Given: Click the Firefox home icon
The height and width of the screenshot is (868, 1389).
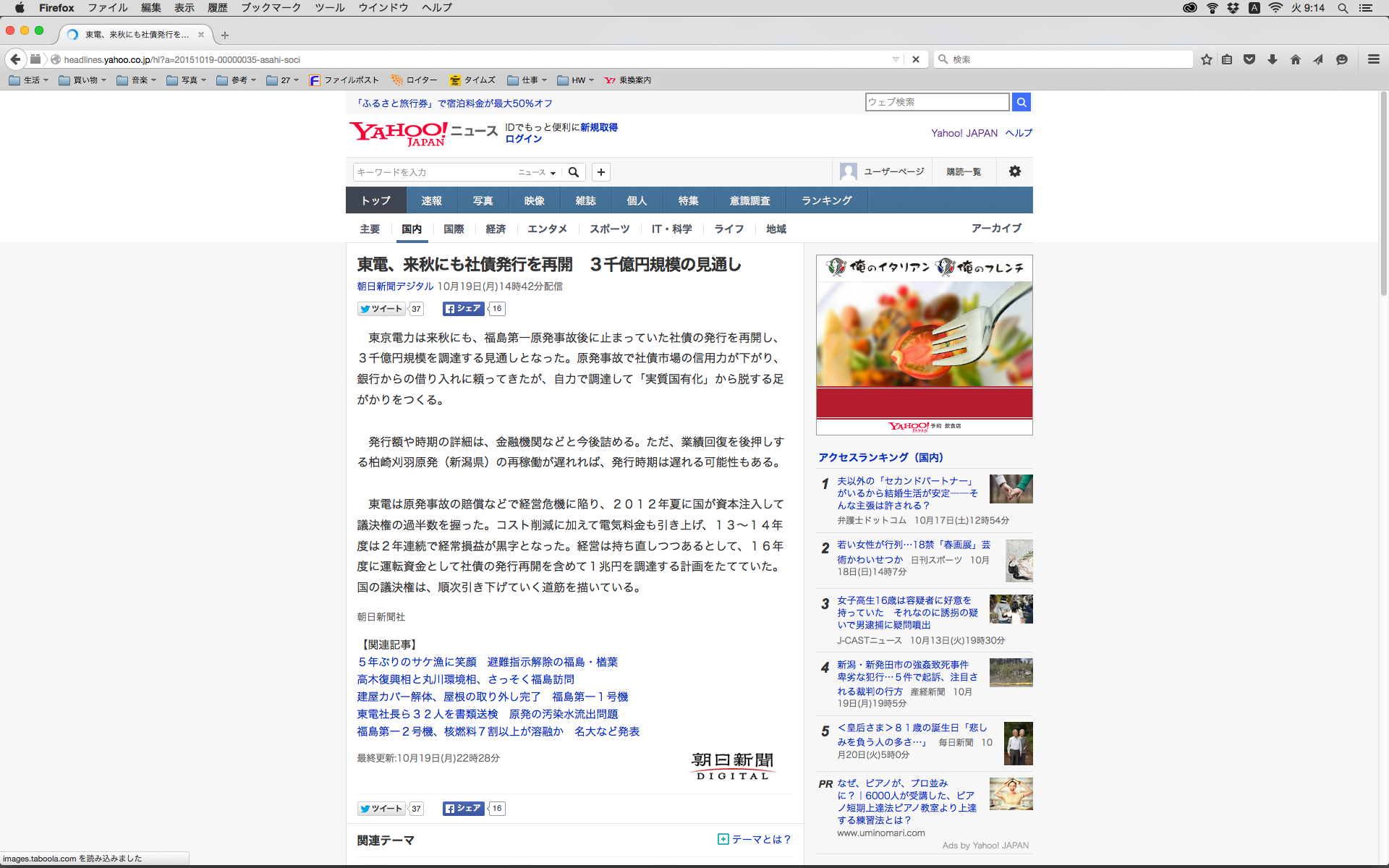Looking at the screenshot, I should pos(1295,59).
